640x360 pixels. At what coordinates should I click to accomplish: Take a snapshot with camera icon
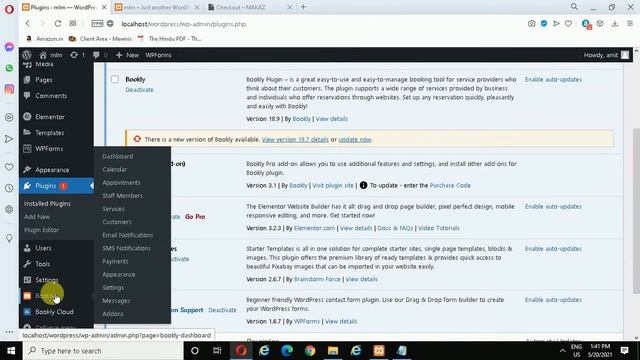click(531, 24)
